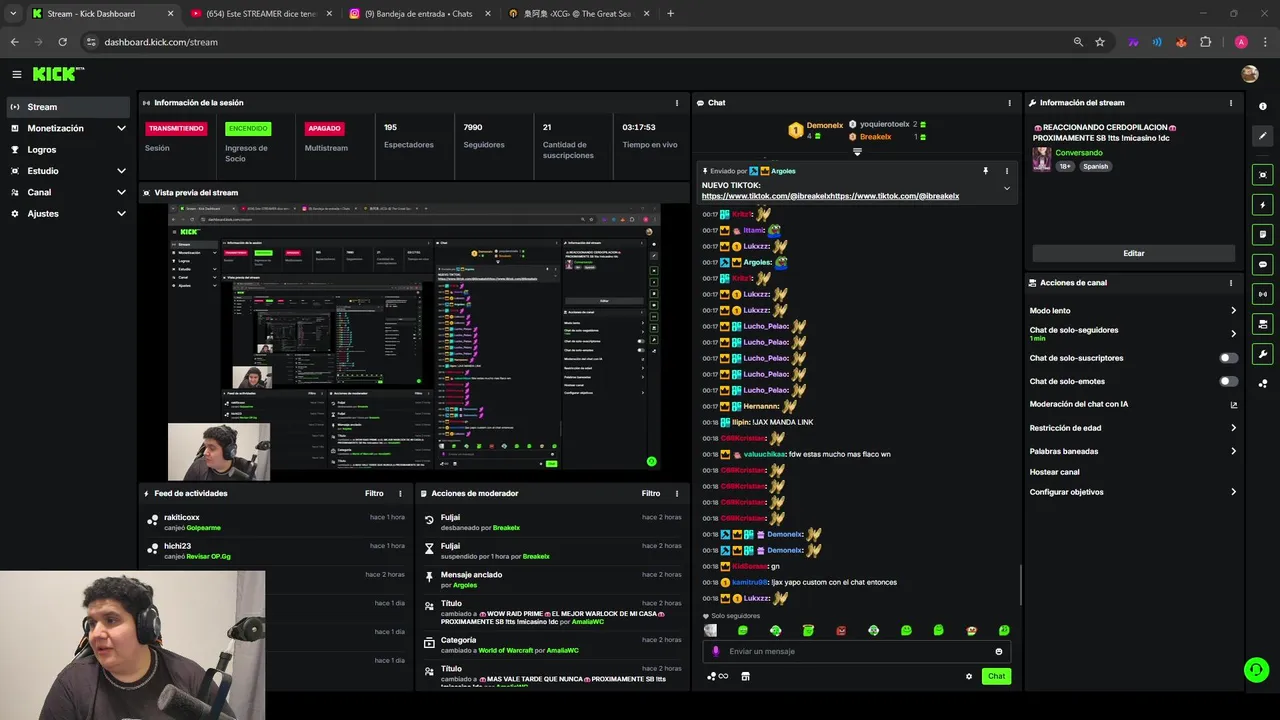The image size is (1280, 720).
Task: Open Modo lento options arrow
Action: [x=1233, y=311]
